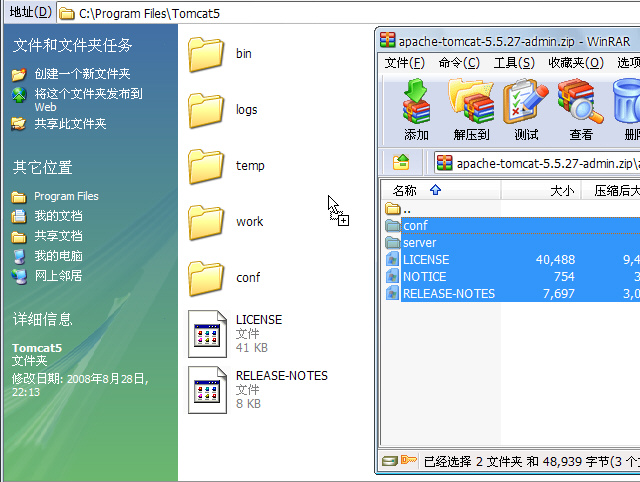Sort by 大小 column header in WinRAR

pos(541,190)
